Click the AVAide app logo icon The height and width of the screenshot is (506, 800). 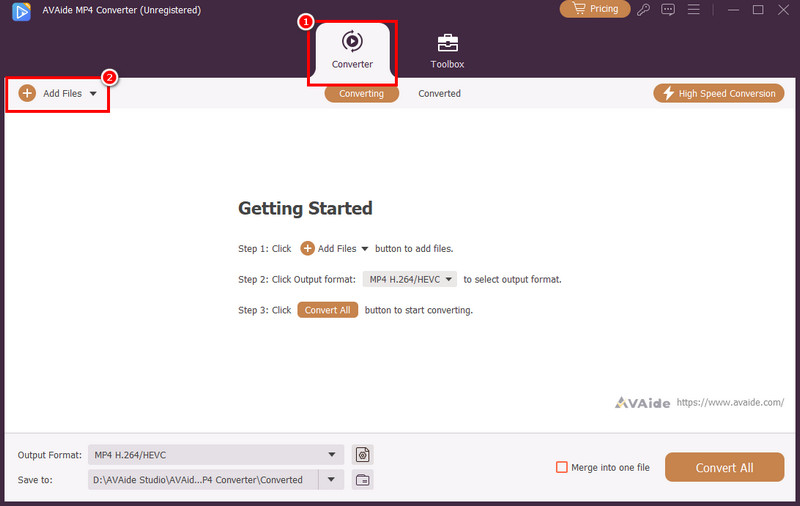[15, 10]
